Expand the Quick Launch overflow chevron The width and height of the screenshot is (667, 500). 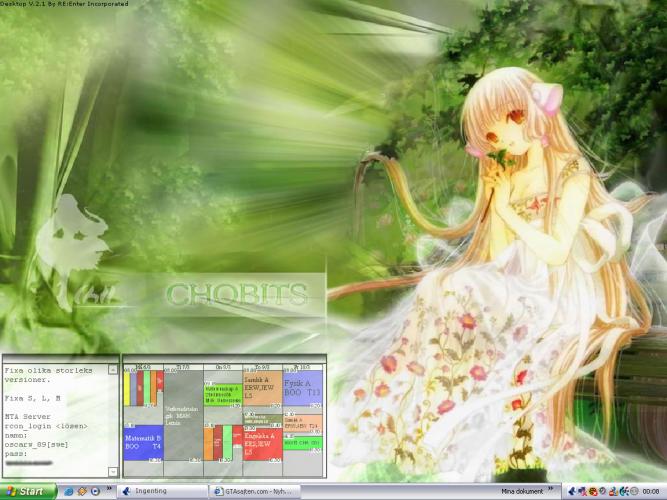[109, 489]
